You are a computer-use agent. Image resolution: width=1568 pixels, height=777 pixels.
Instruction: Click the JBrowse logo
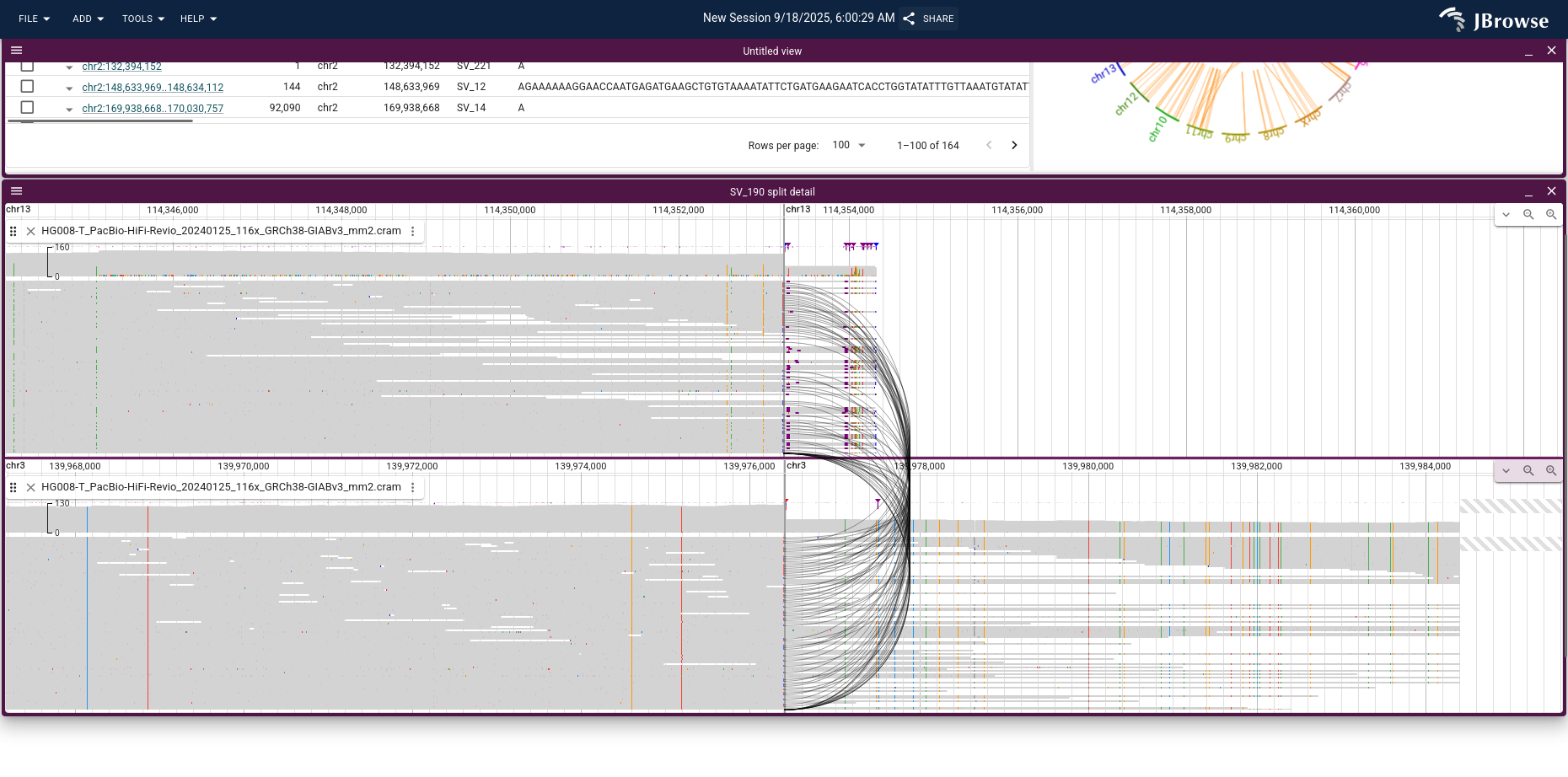1494,19
